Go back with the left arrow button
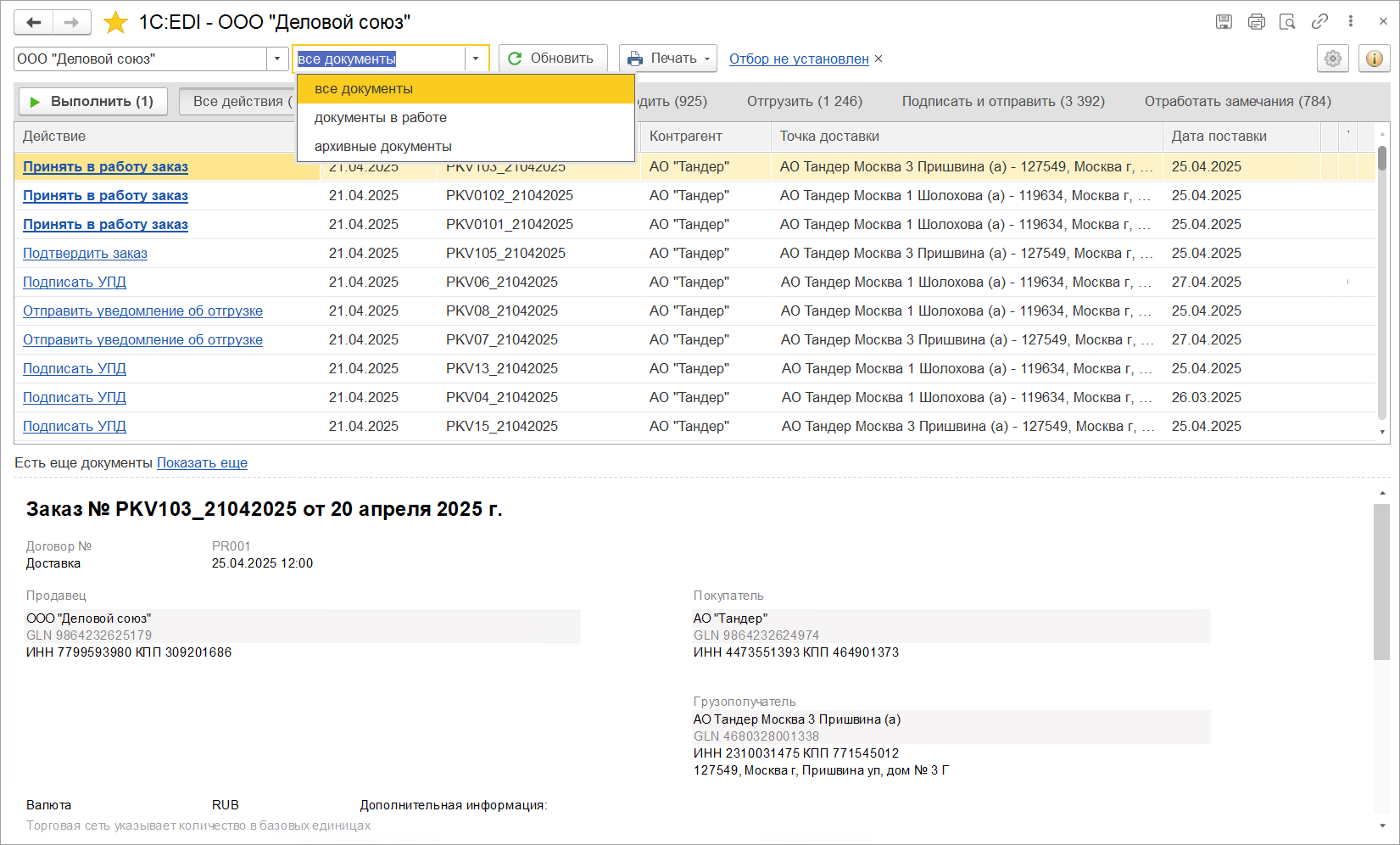The width and height of the screenshot is (1400, 845). point(33,23)
